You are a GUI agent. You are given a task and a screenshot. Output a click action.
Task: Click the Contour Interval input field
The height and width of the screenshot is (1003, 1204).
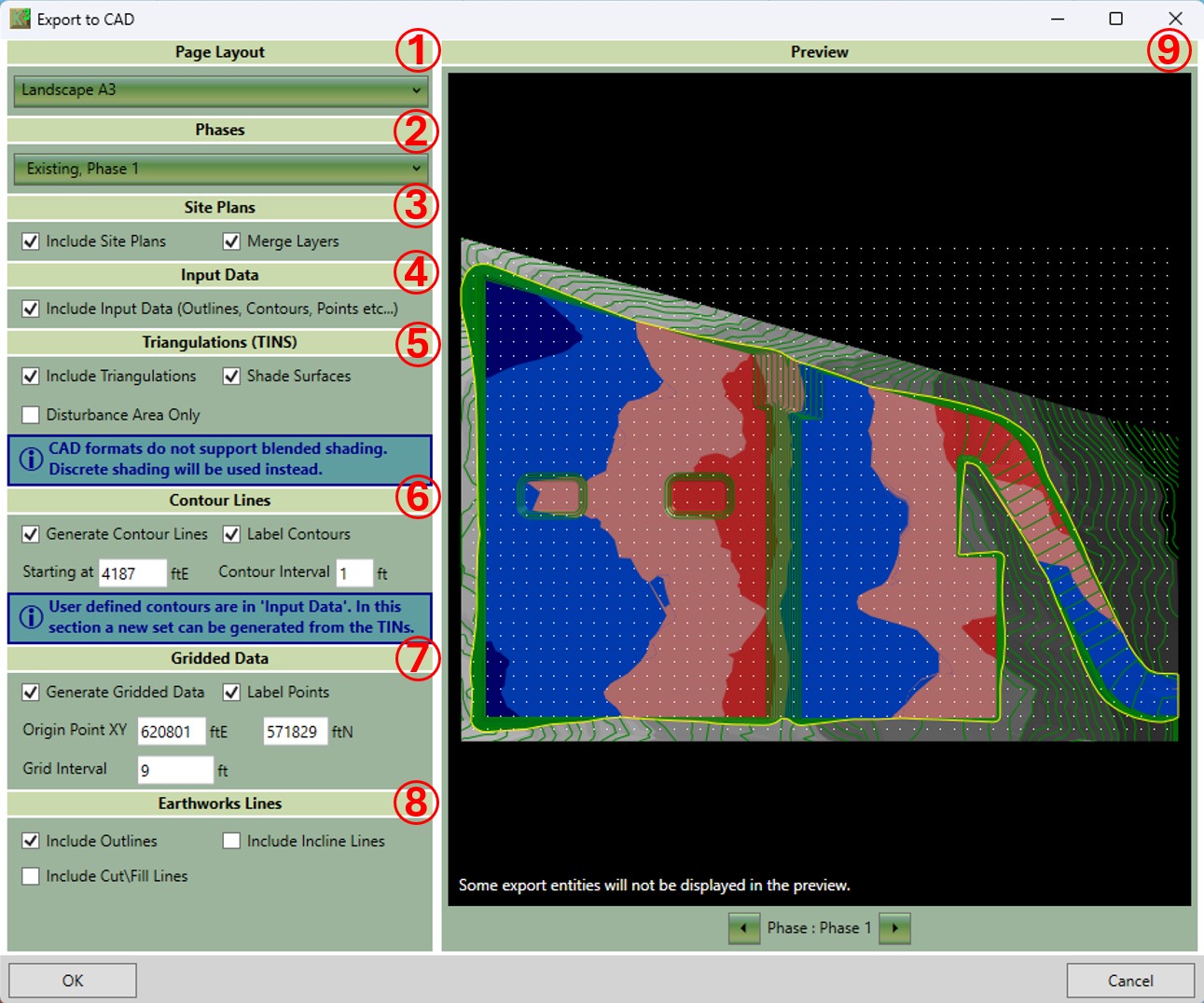click(x=353, y=573)
